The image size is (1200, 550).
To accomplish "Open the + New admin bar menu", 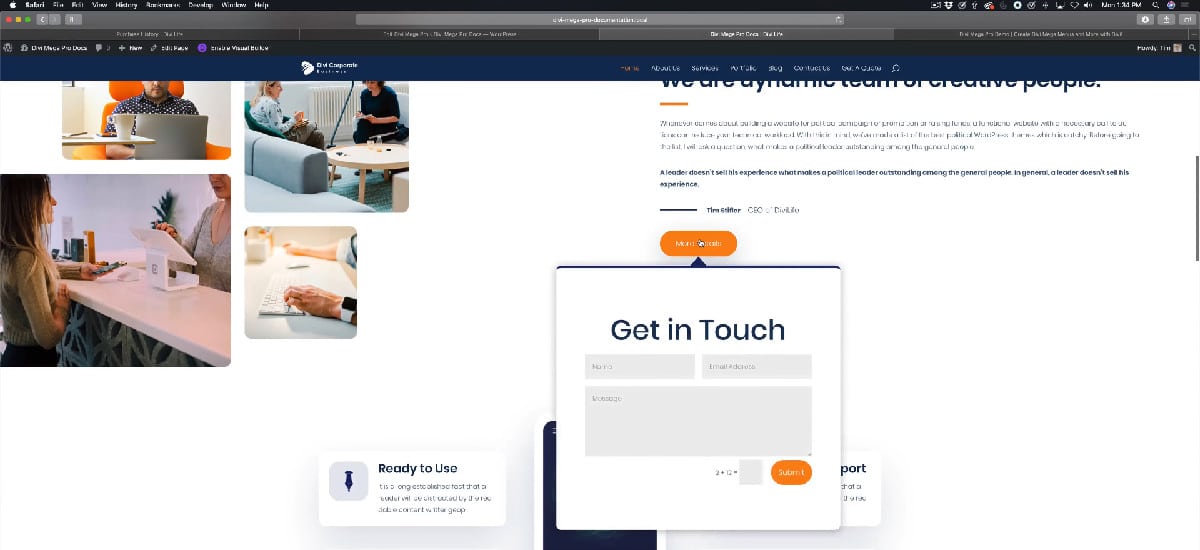I will tap(131, 47).
